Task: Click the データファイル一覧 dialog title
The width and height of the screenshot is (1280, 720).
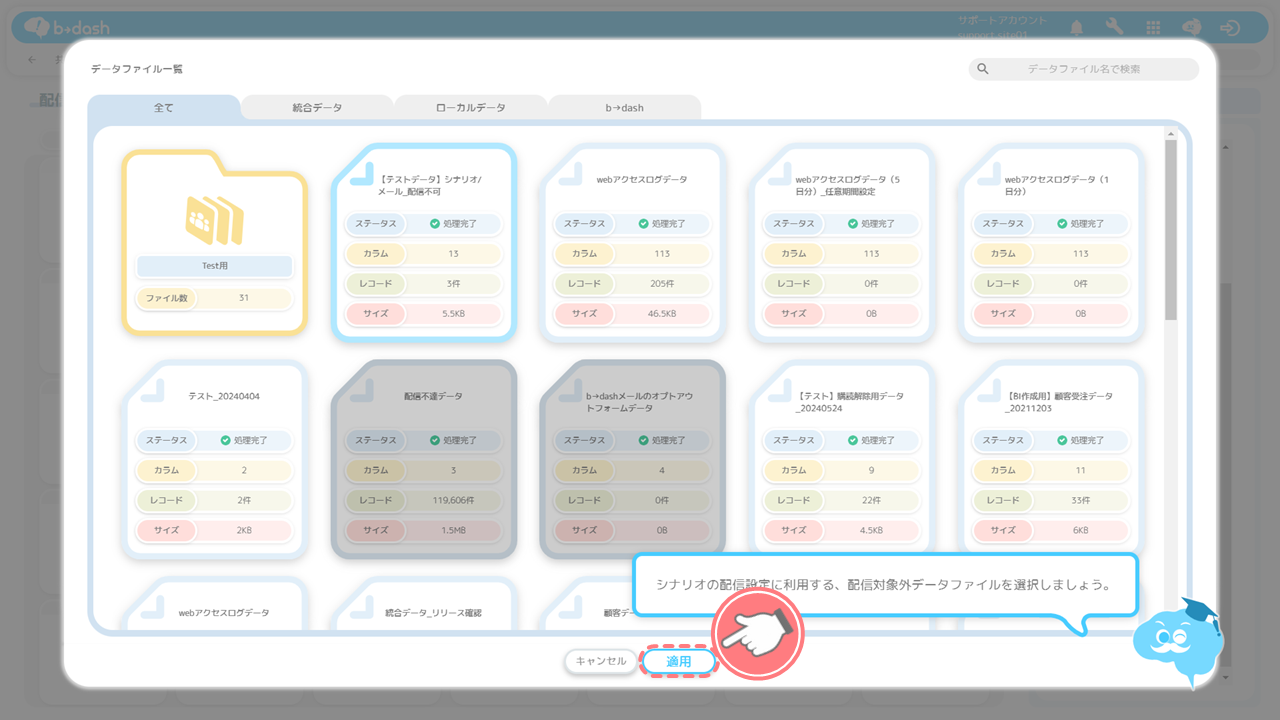Action: [x=137, y=69]
